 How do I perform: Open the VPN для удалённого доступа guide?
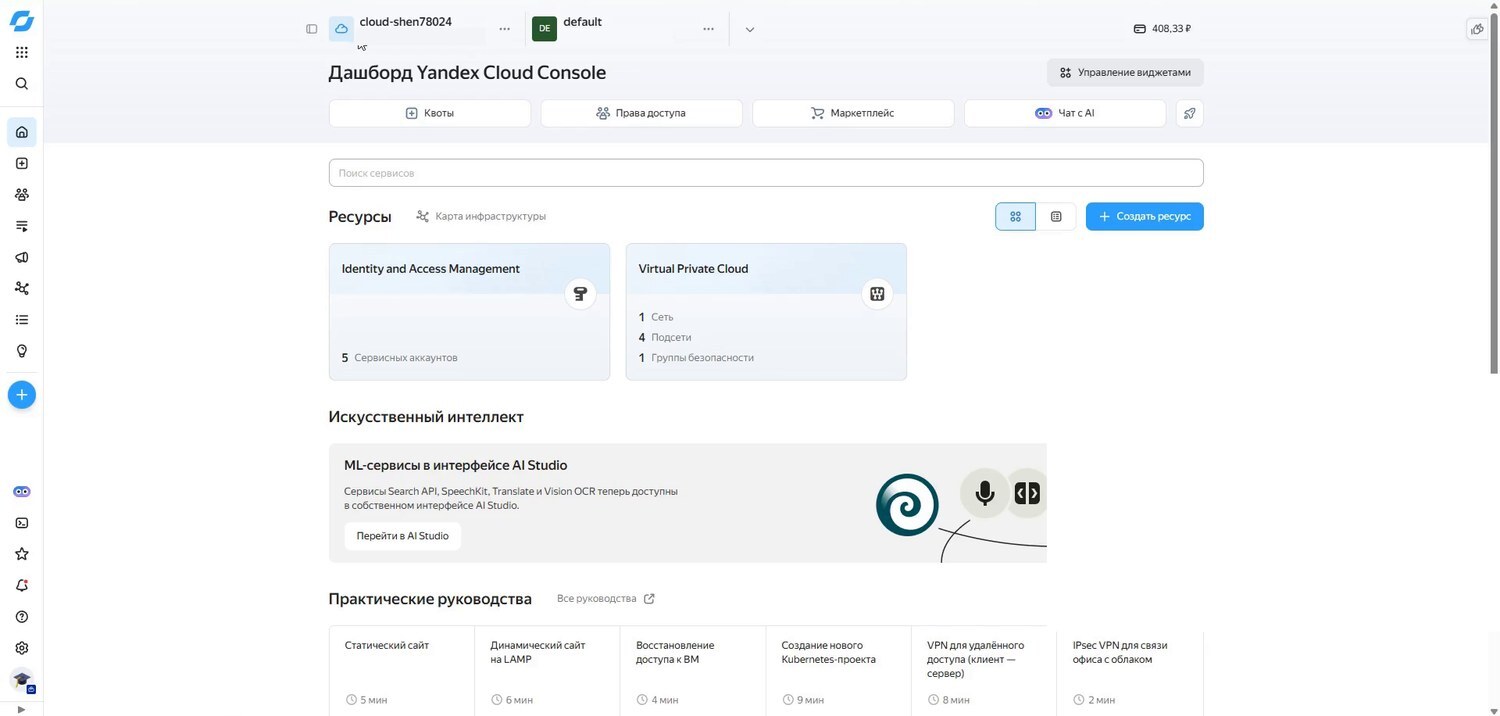click(x=984, y=670)
